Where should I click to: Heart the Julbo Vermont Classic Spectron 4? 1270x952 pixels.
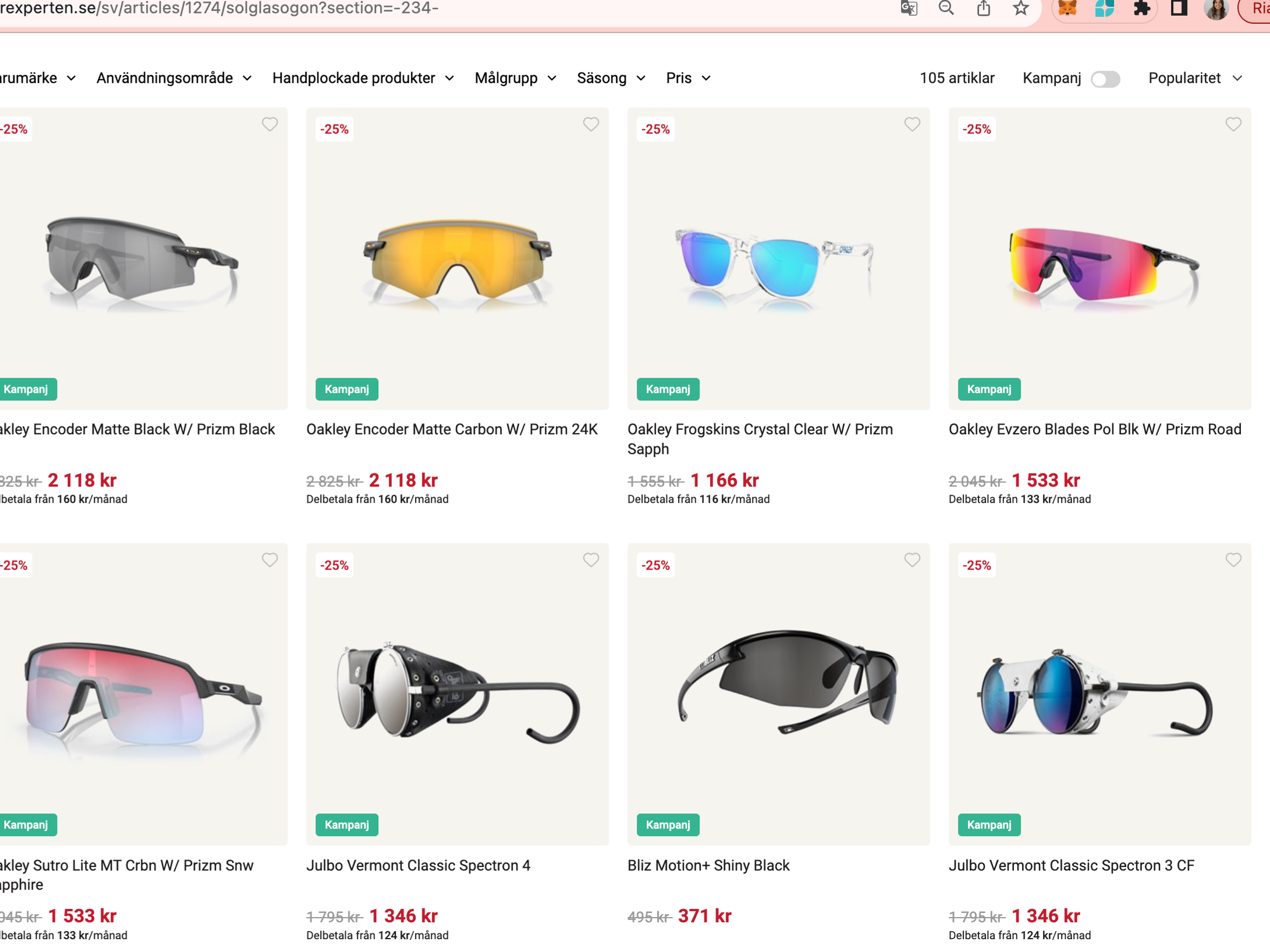591,560
